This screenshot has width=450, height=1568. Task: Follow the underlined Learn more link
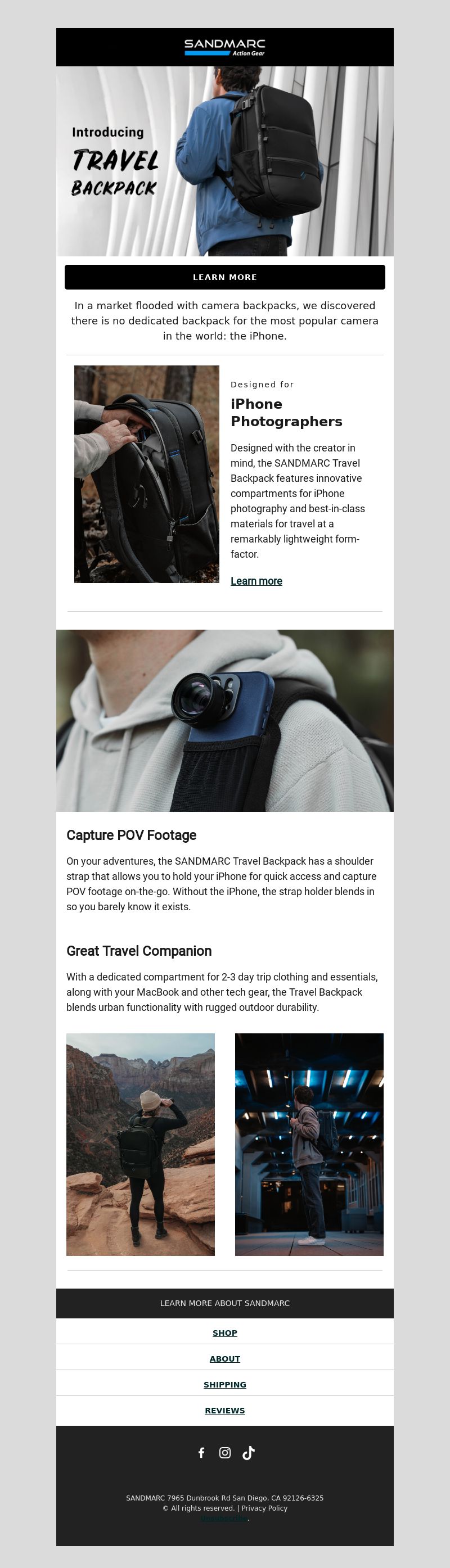tap(256, 581)
